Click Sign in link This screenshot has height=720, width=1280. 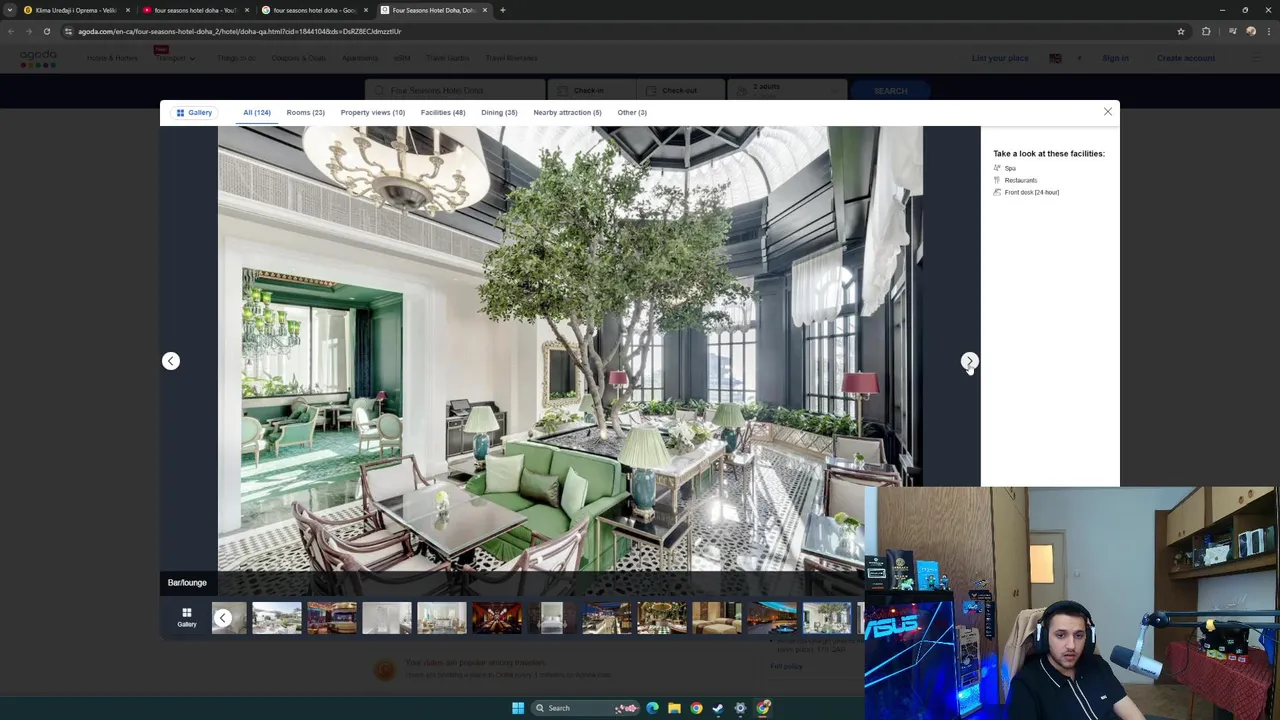1115,58
